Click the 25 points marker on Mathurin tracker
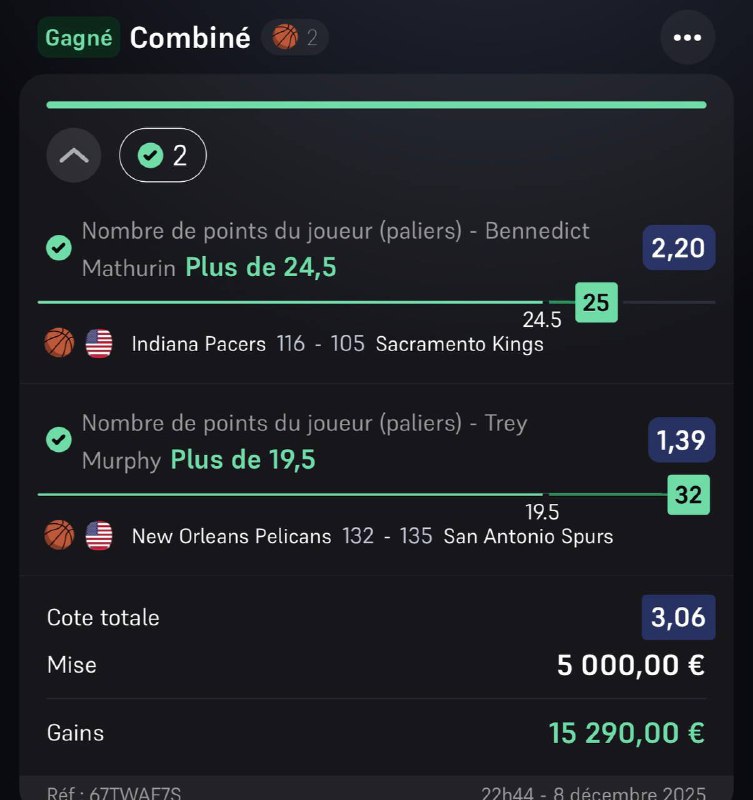This screenshot has width=753, height=800. [596, 302]
